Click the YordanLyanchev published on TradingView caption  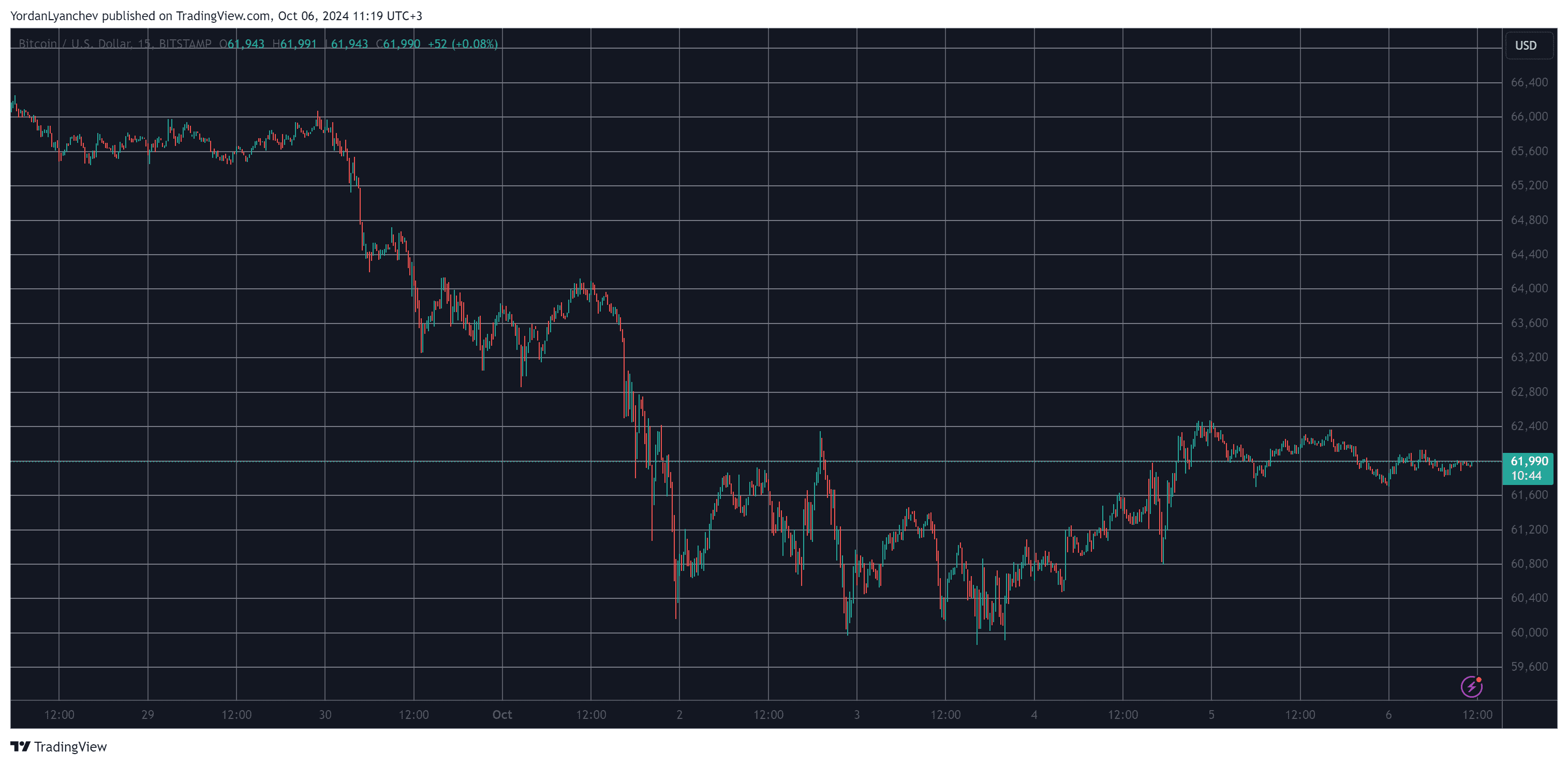click(216, 16)
